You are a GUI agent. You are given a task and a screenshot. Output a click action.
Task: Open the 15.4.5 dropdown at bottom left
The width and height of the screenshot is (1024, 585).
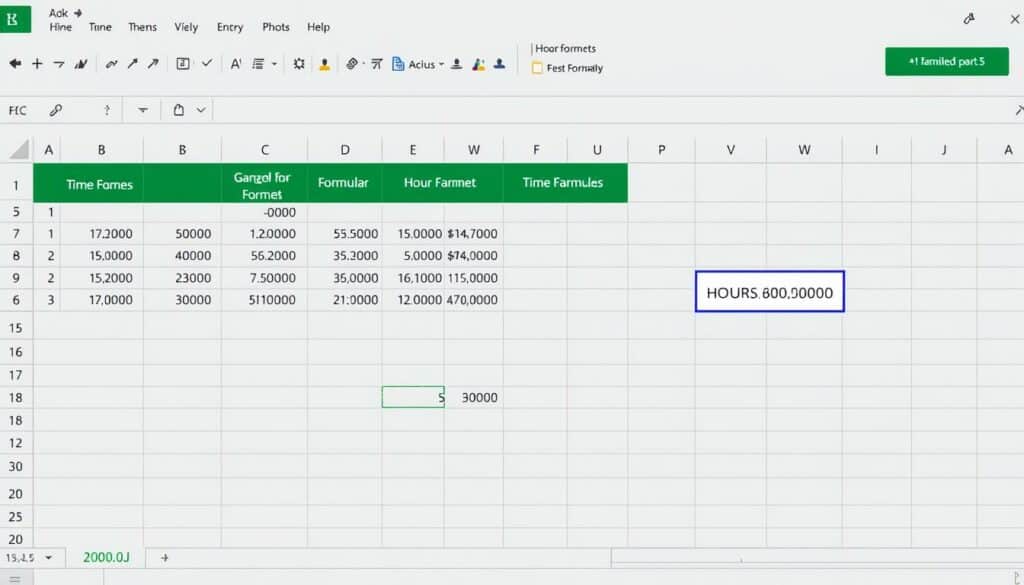(49, 558)
